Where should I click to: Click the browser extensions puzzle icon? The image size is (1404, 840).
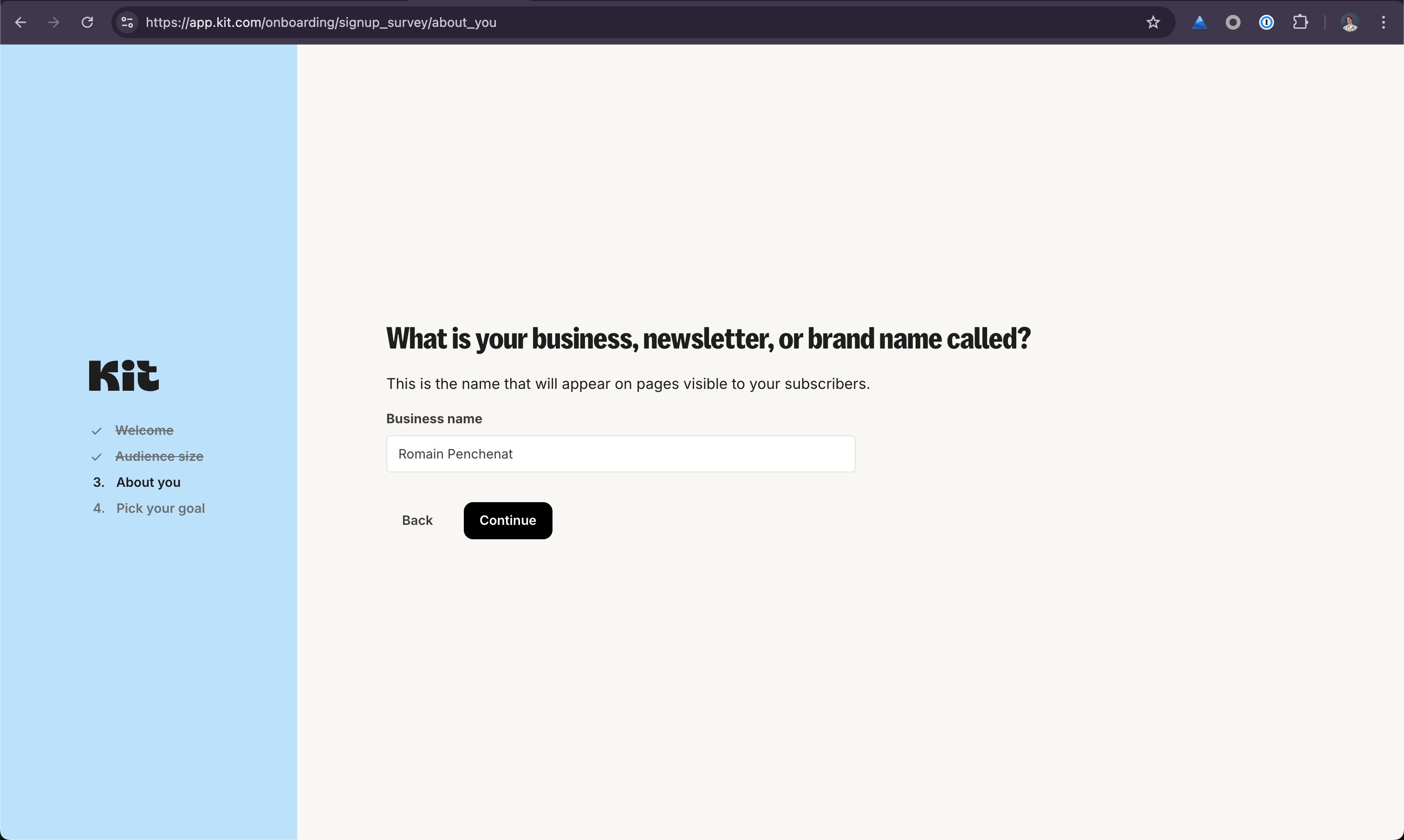click(x=1301, y=22)
